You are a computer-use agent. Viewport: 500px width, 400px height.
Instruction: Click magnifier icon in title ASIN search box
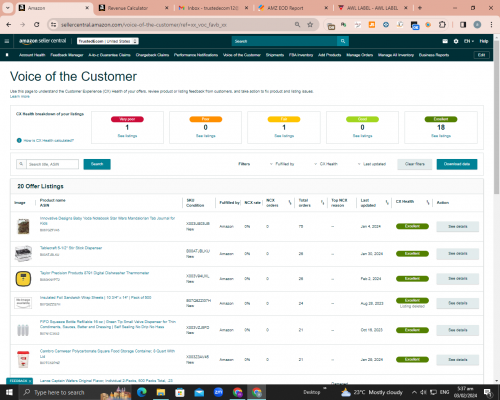(21, 164)
